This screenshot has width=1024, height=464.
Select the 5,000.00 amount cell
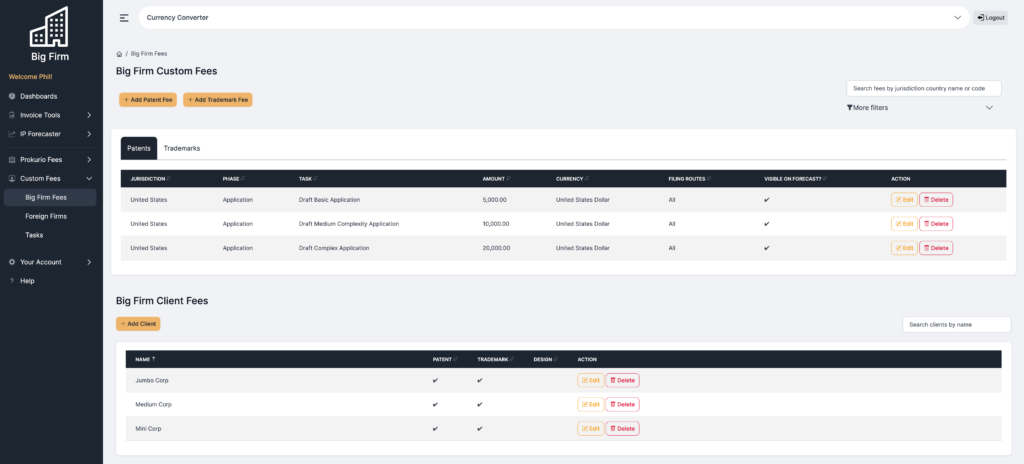495,199
